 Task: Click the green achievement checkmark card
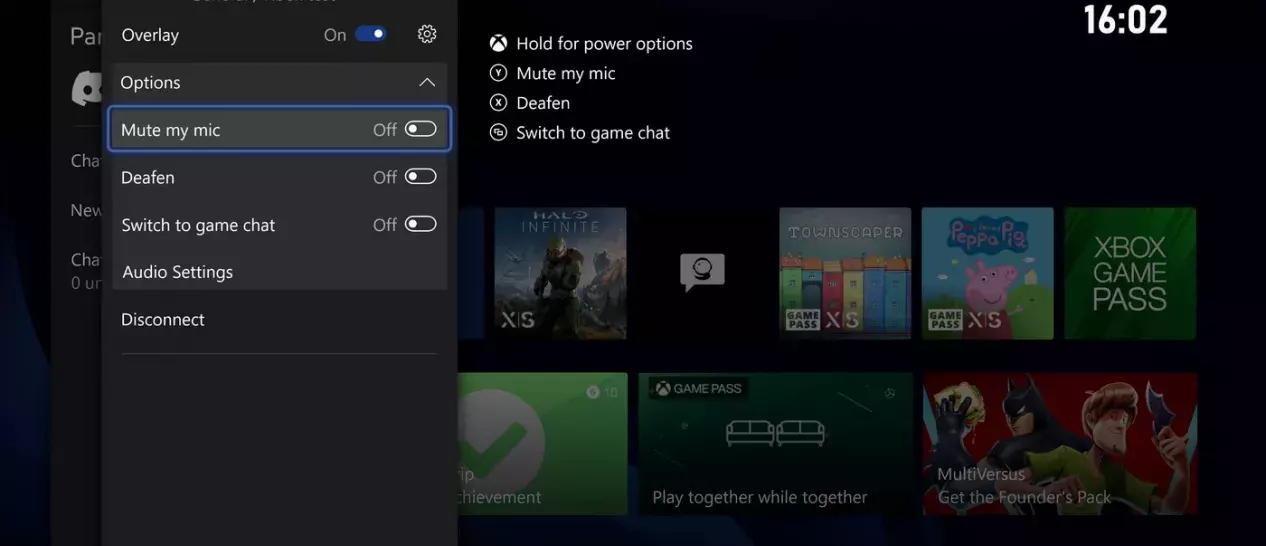[543, 444]
